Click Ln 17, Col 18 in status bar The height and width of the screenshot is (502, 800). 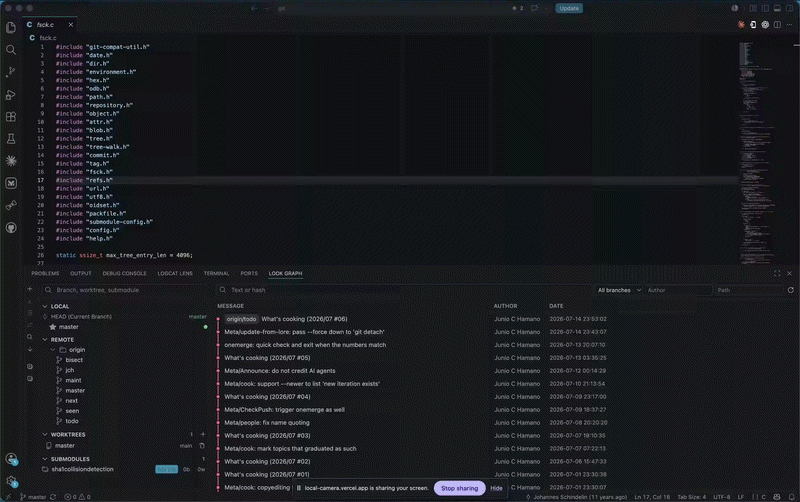[652, 497]
